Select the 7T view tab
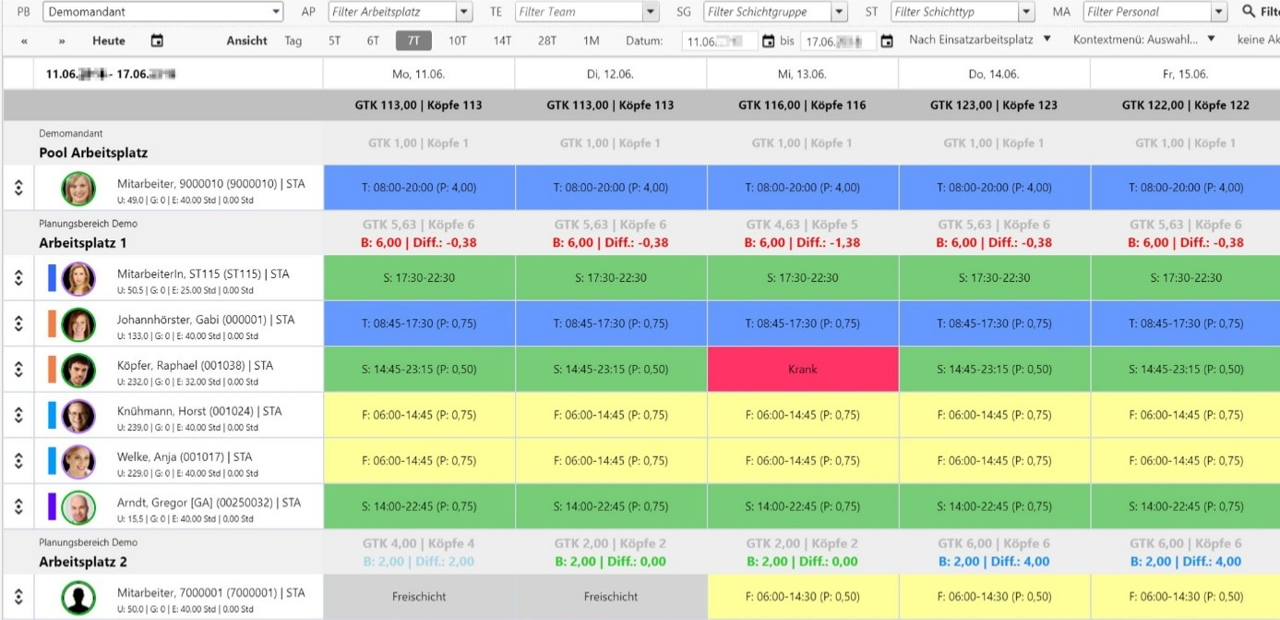Viewport: 1280px width, 620px height. (413, 41)
